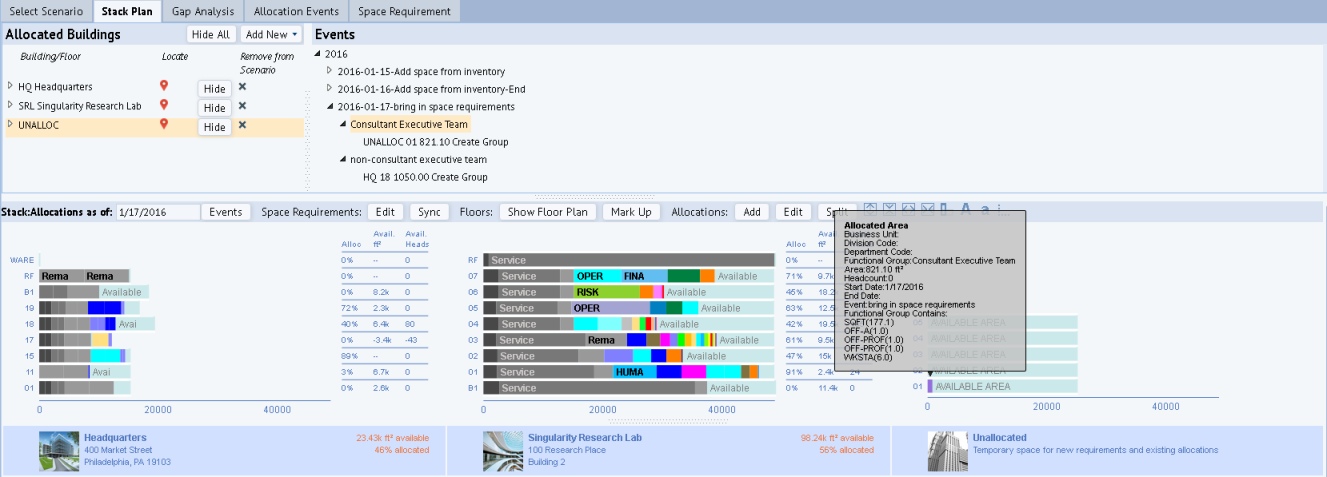Hide the SRL Singularity Research Lab stack

214,108
